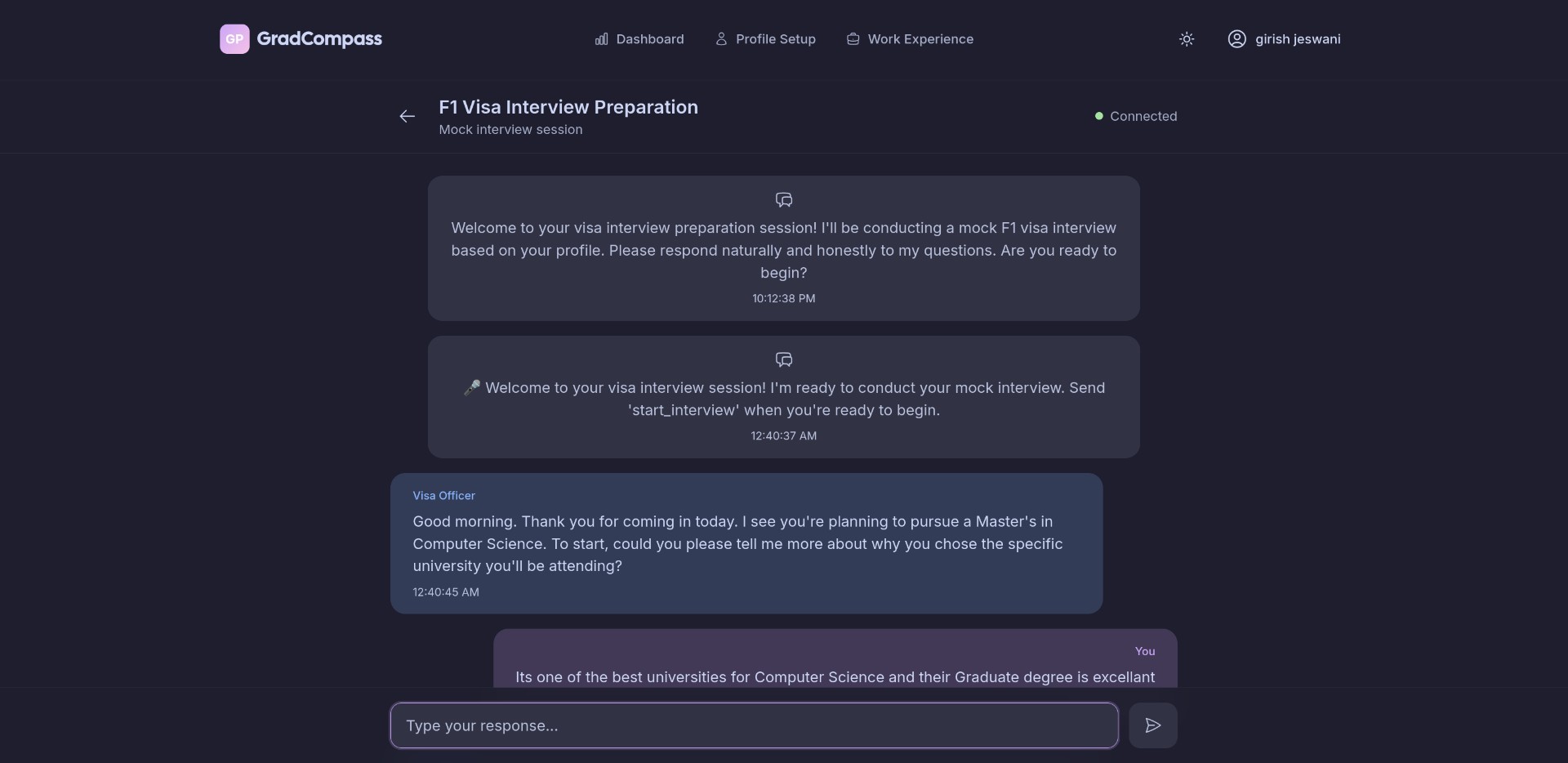
Task: Open the Dashboard page
Action: pyautogui.click(x=650, y=38)
